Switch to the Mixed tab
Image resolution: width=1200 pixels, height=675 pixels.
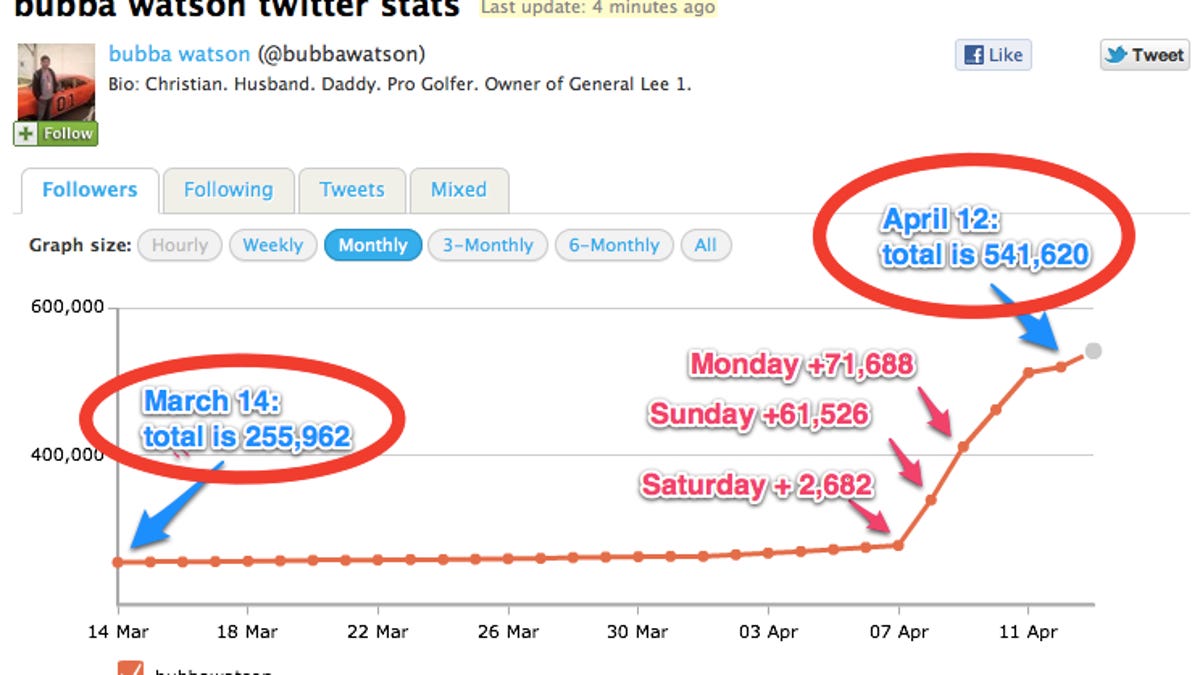pyautogui.click(x=459, y=190)
